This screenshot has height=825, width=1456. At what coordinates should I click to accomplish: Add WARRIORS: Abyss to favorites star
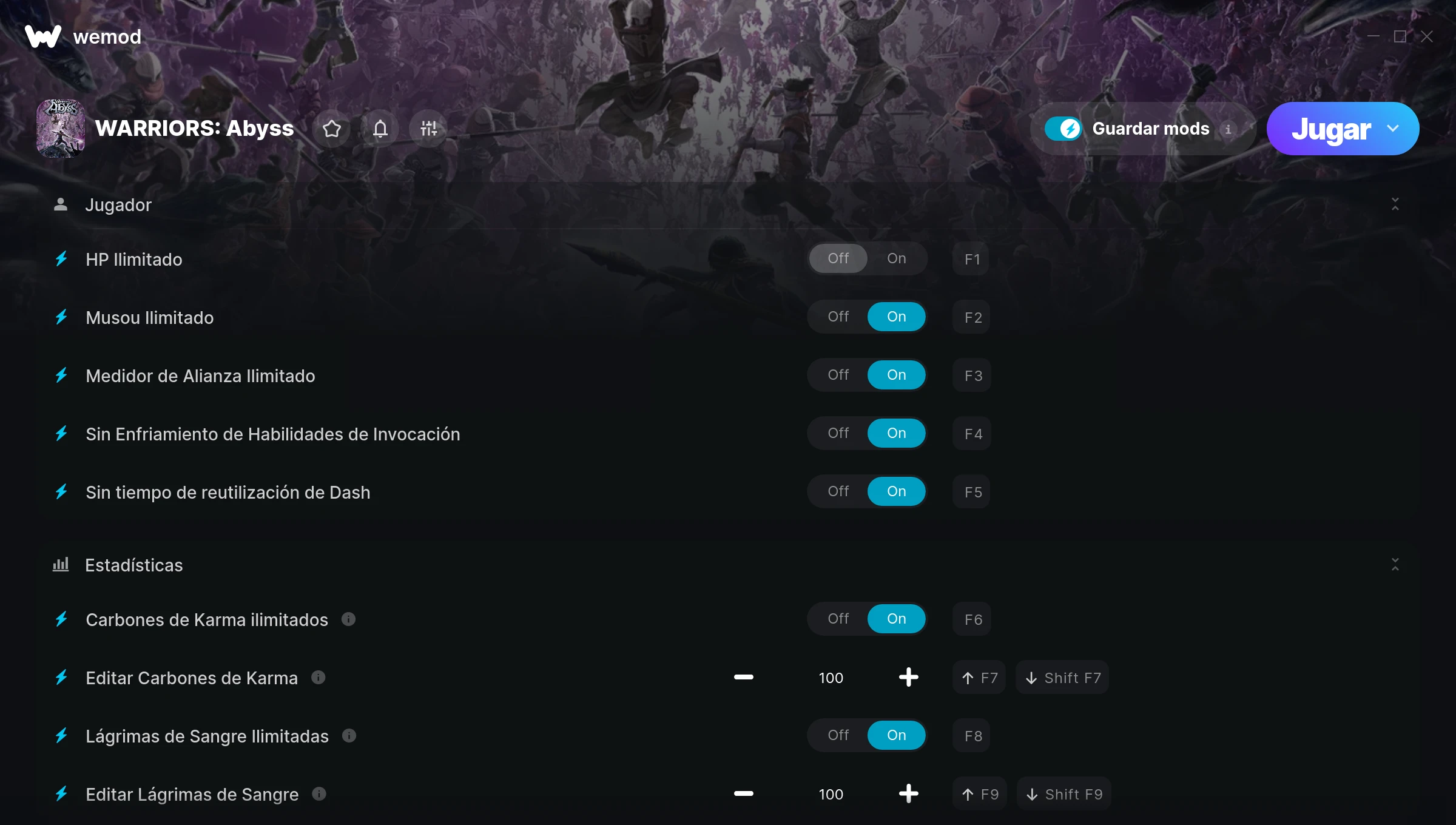pyautogui.click(x=332, y=129)
